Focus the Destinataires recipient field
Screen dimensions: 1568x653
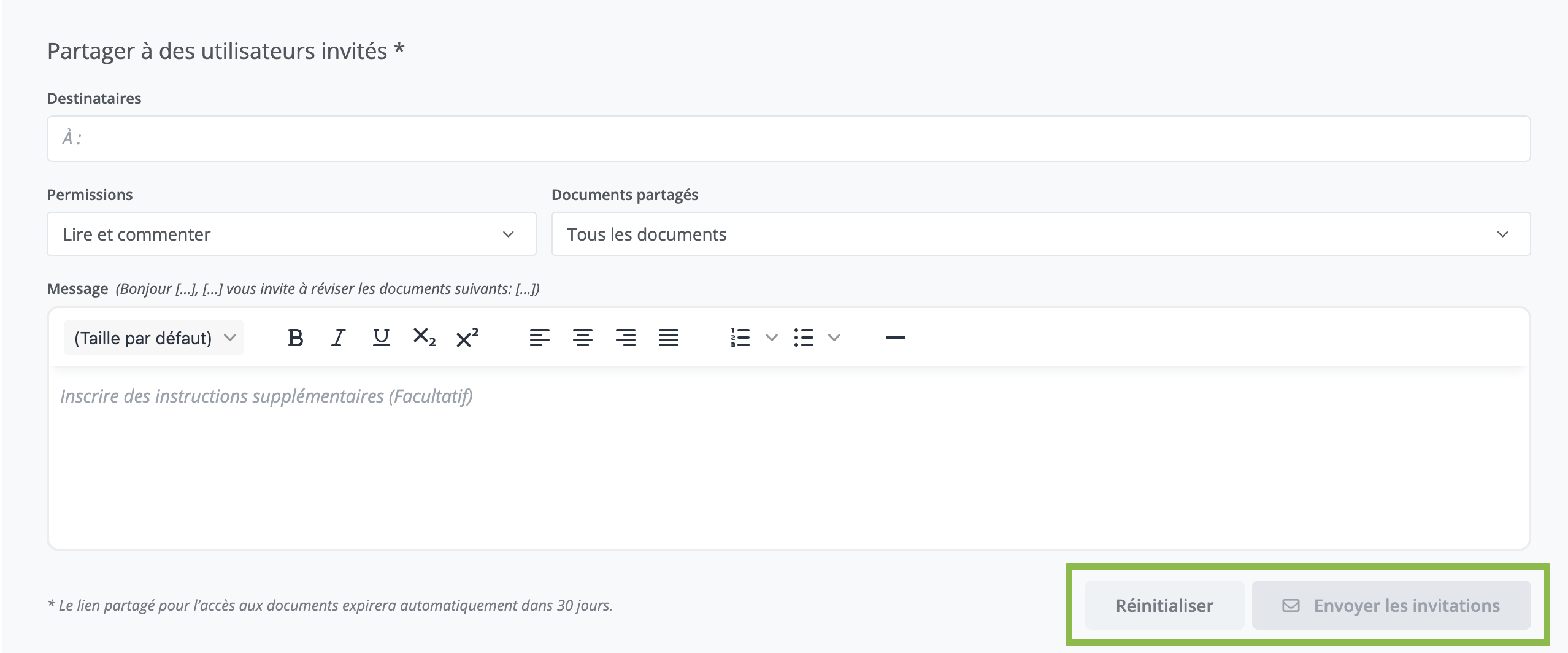point(788,139)
